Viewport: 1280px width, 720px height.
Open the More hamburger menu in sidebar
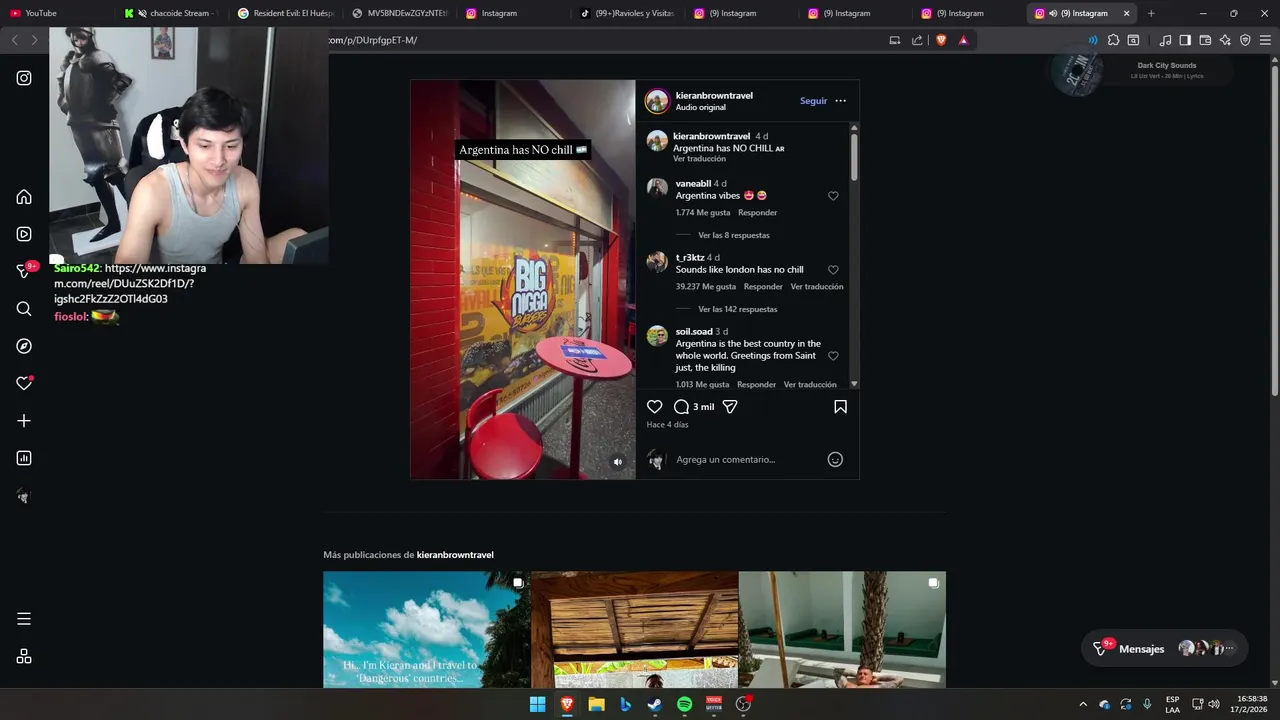click(x=24, y=619)
